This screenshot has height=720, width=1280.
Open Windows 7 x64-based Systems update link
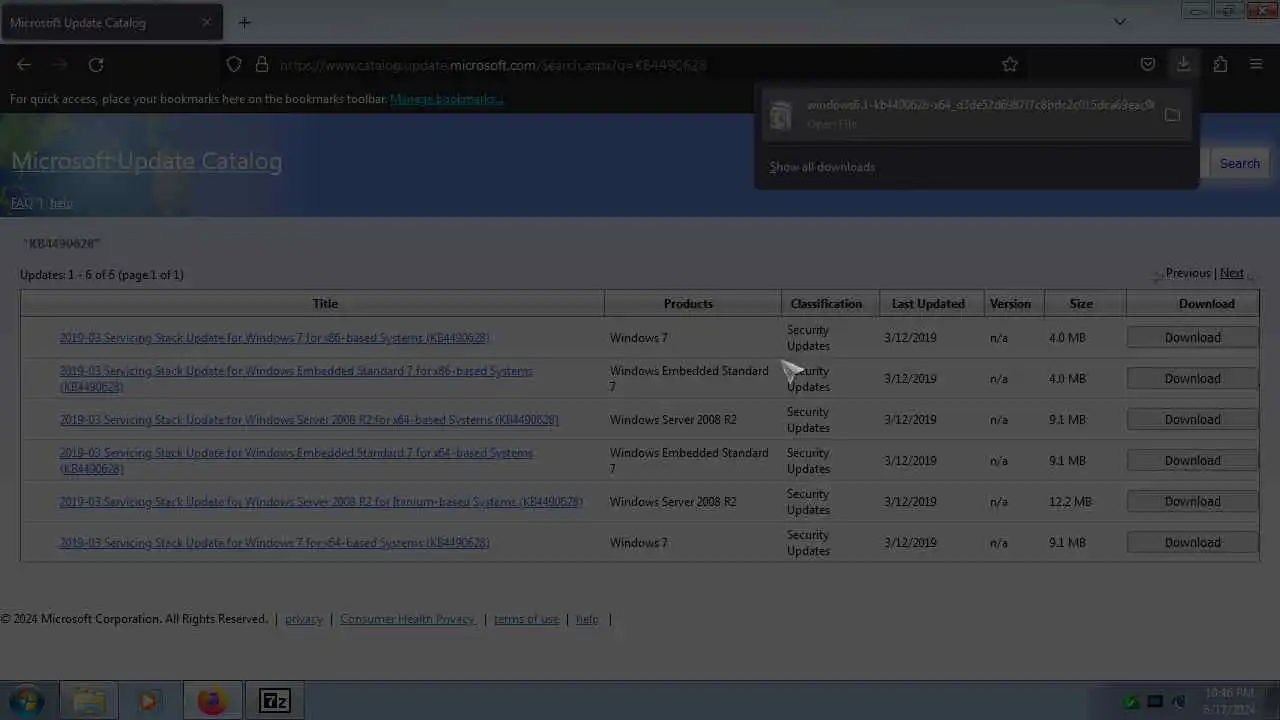(274, 543)
